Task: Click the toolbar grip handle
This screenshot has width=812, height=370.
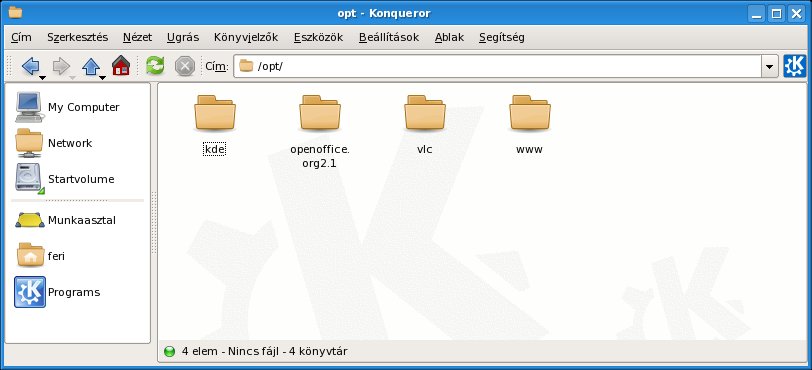Action: pos(8,66)
